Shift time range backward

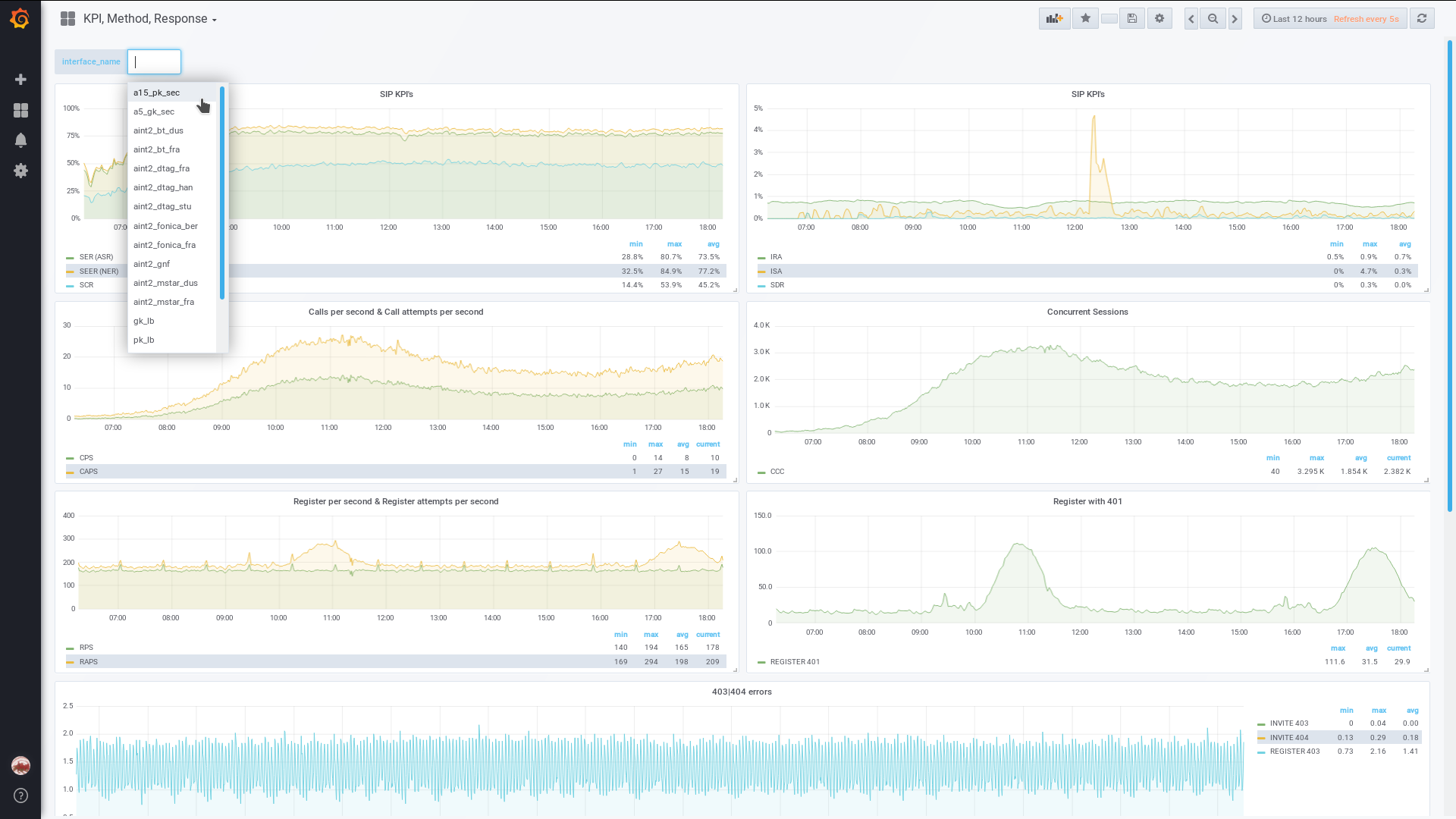1191,19
